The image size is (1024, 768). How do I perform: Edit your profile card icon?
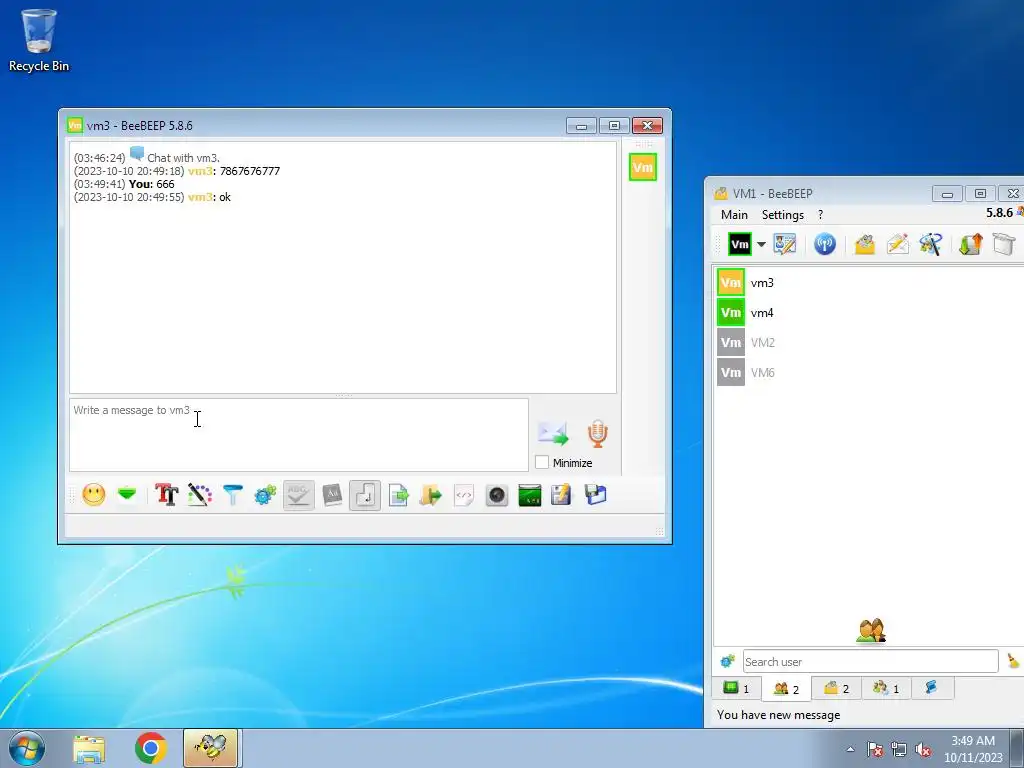click(785, 245)
